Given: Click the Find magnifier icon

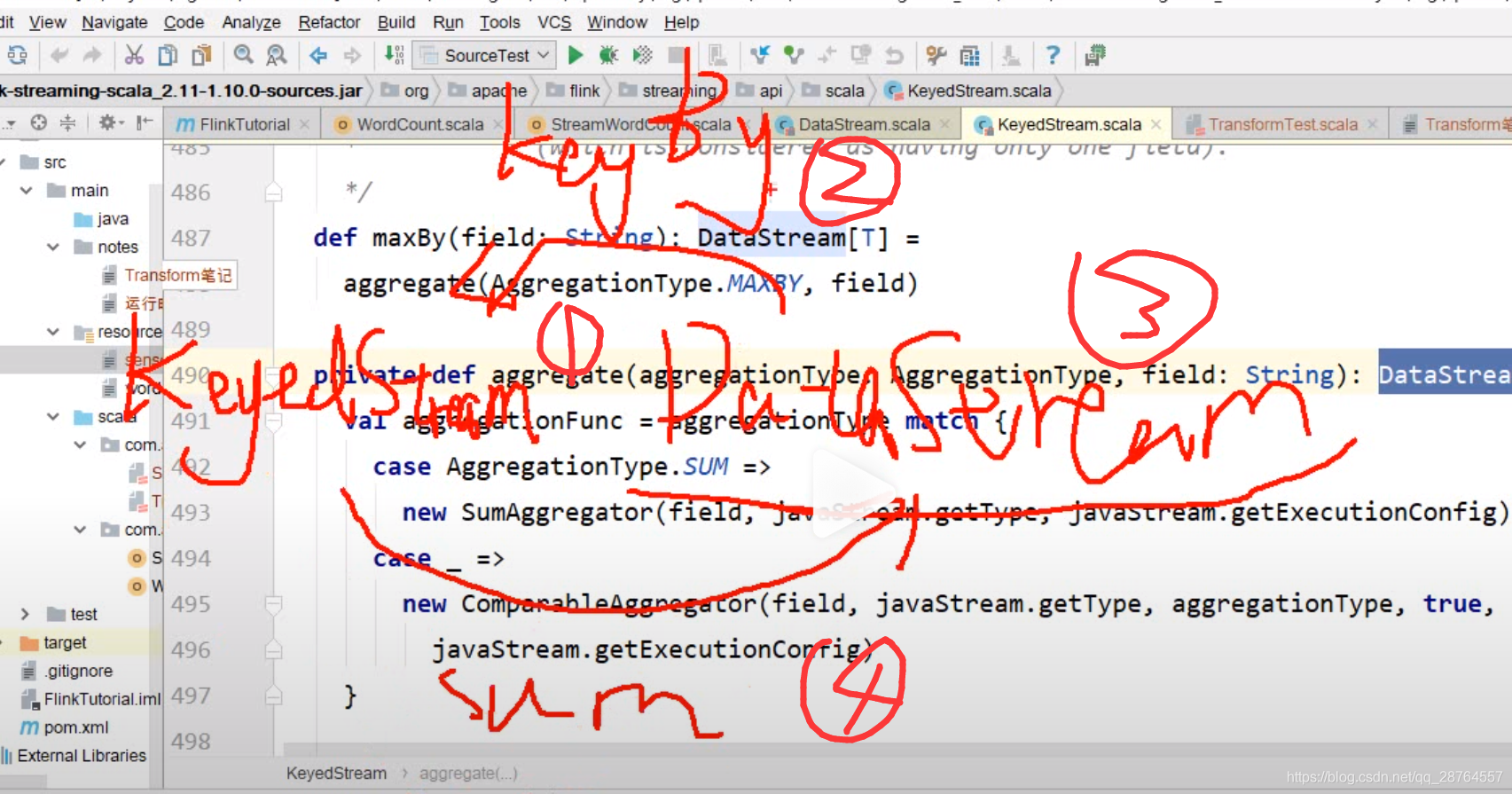Looking at the screenshot, I should [x=243, y=56].
